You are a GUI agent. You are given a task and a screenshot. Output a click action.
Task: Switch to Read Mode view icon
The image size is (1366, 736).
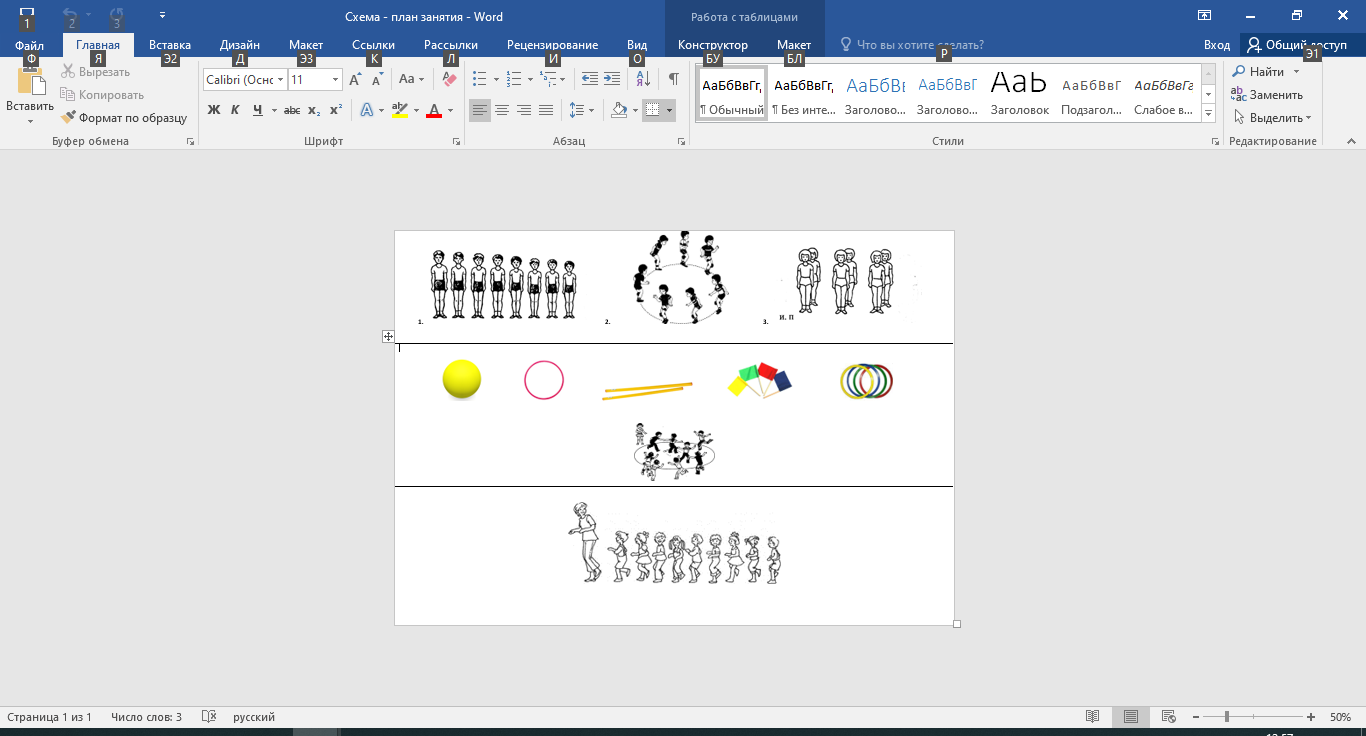[x=1093, y=717]
